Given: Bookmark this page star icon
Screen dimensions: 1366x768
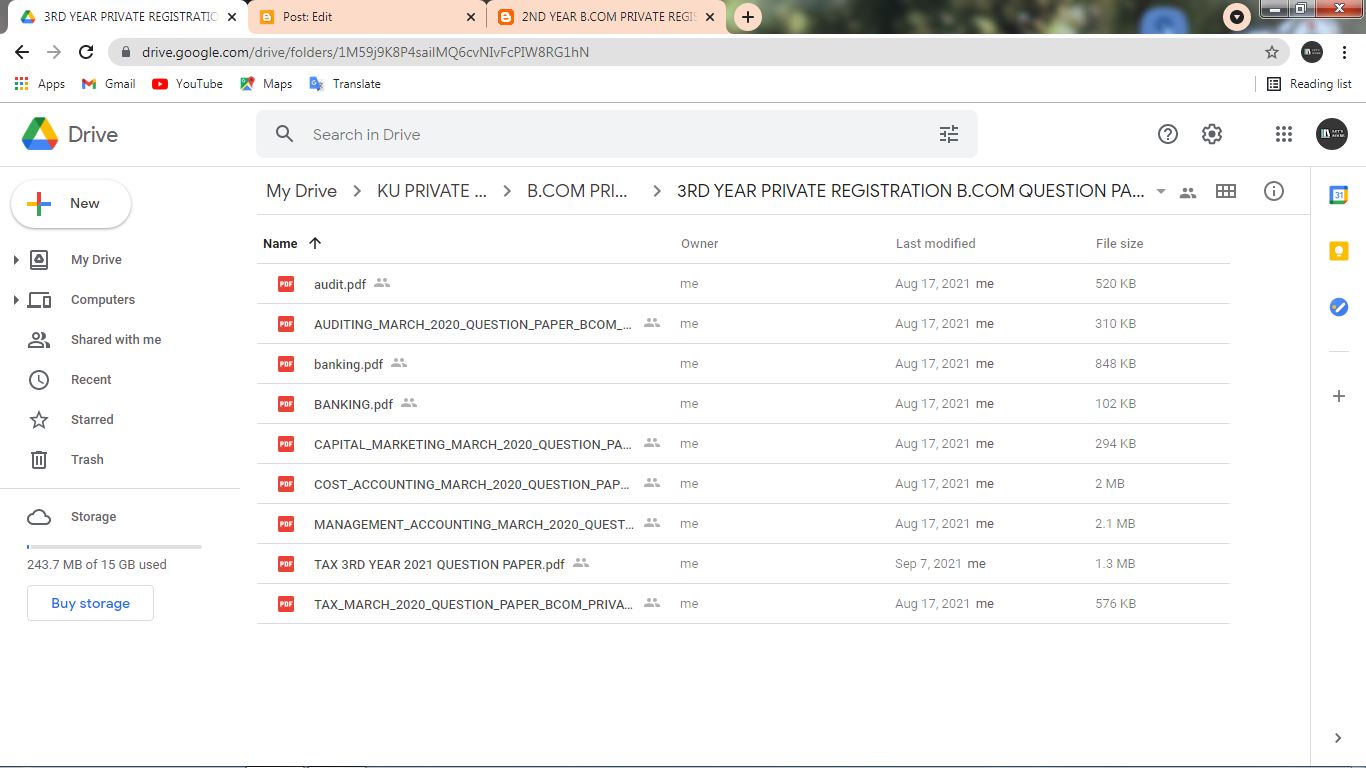Looking at the screenshot, I should 1272,52.
